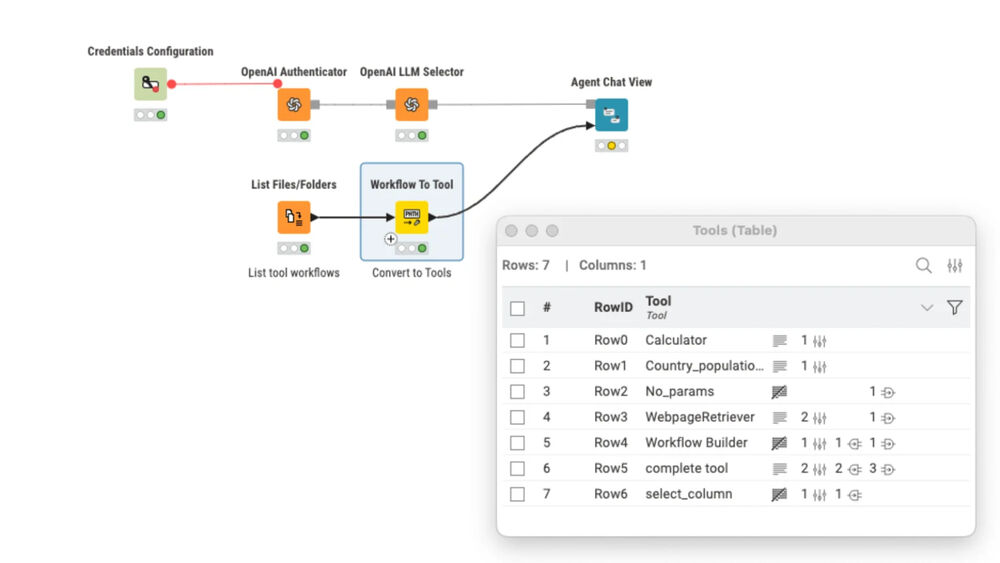Expand the Tool column header chevron
This screenshot has height=563, width=1000.
[x=927, y=308]
